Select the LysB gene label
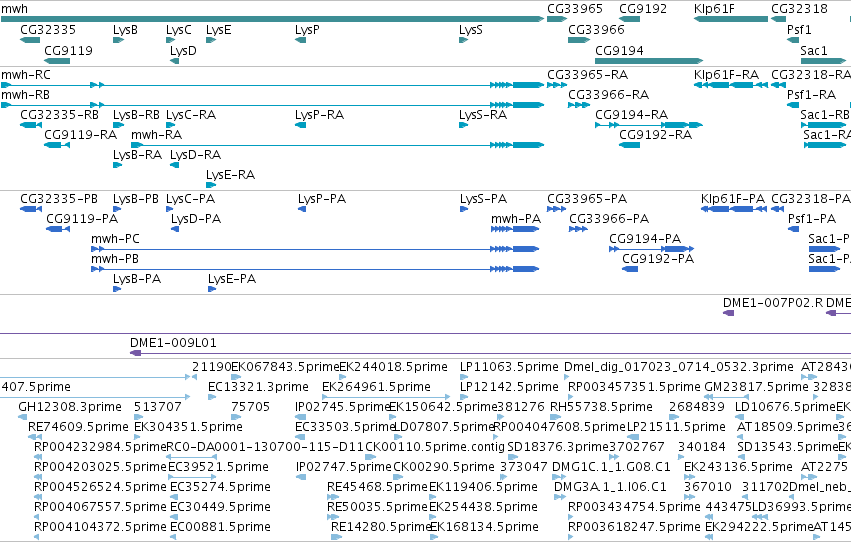Screen dimensions: 851x542 pos(125,30)
